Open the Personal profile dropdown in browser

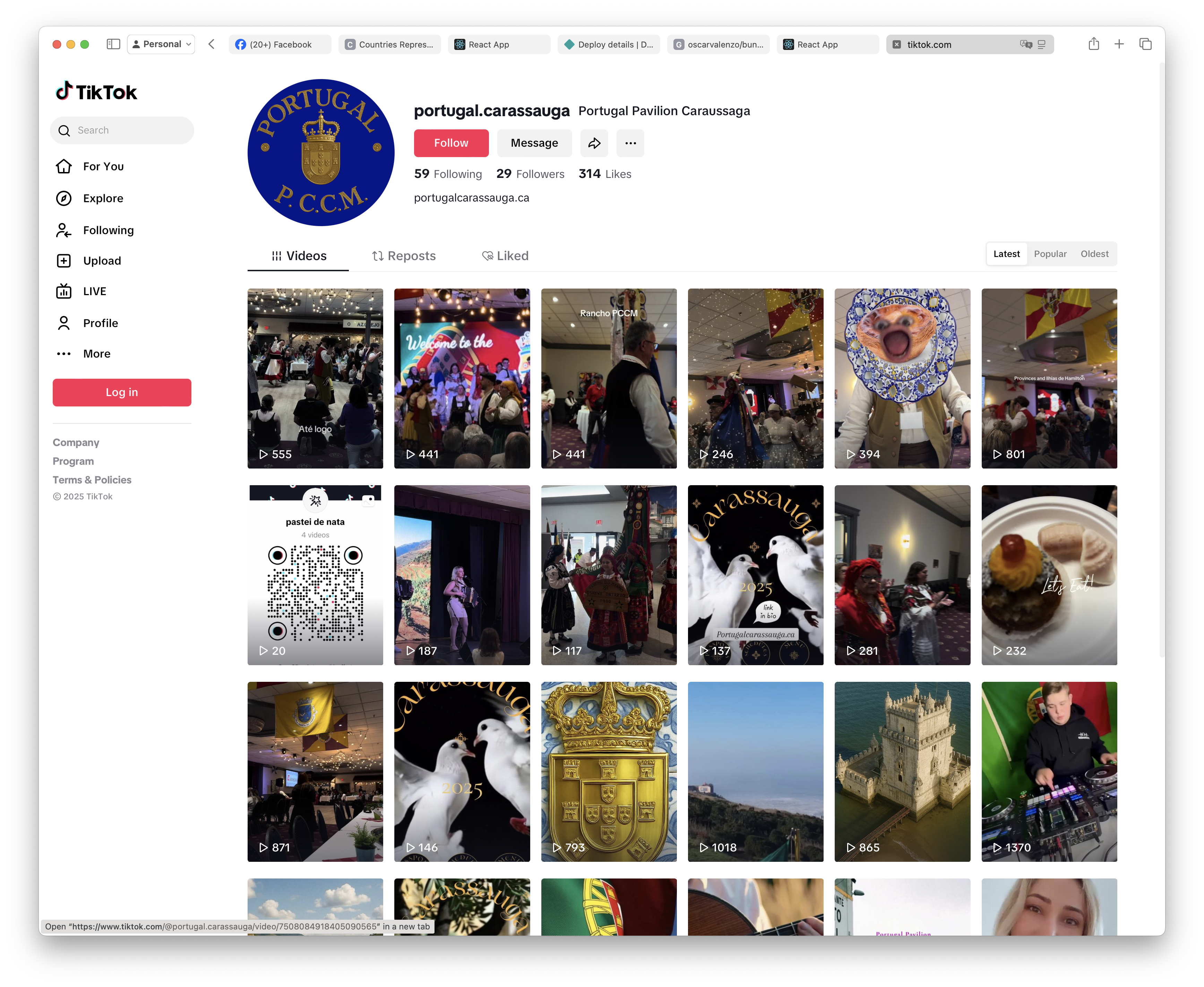tap(161, 44)
